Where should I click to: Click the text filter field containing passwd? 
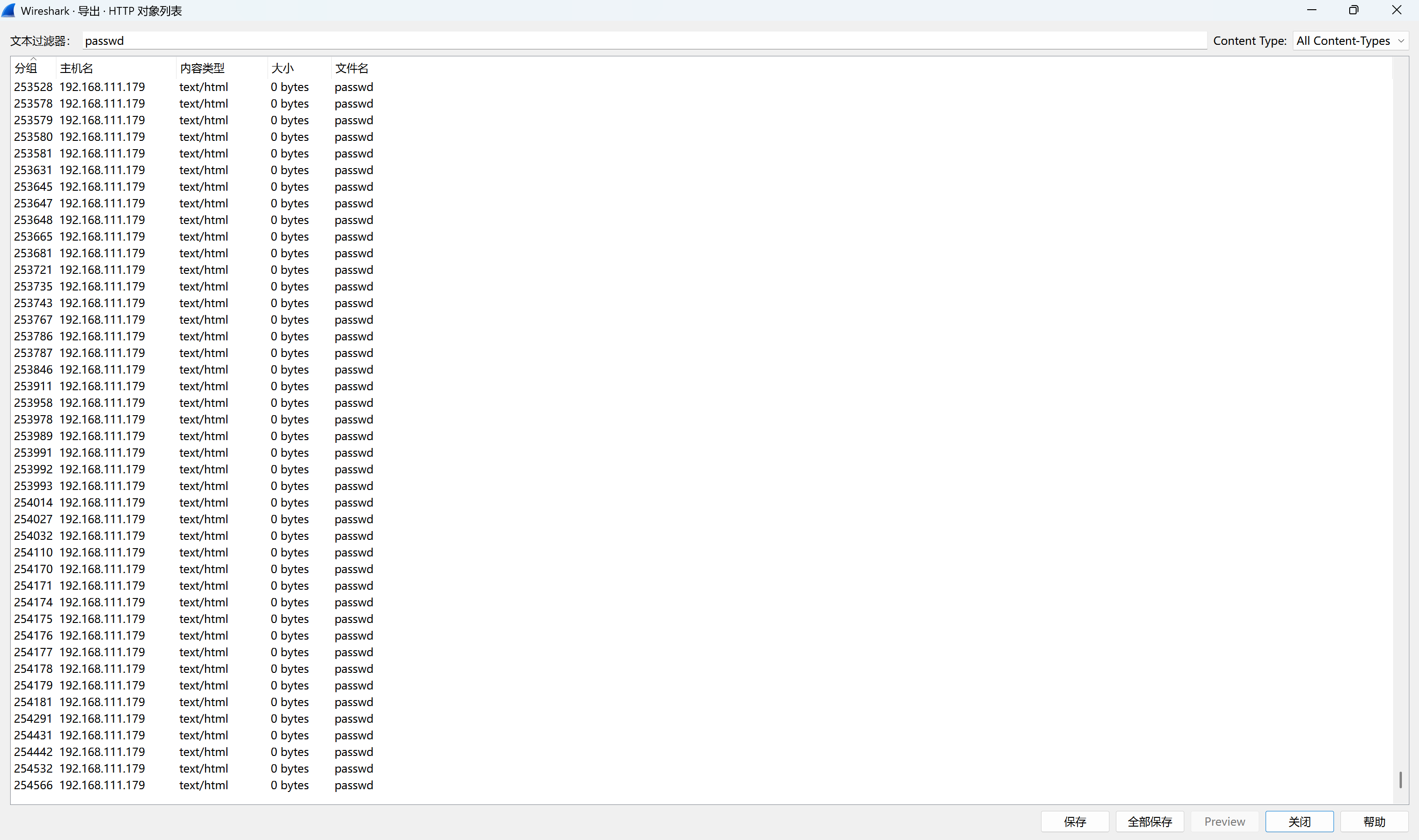click(x=645, y=41)
